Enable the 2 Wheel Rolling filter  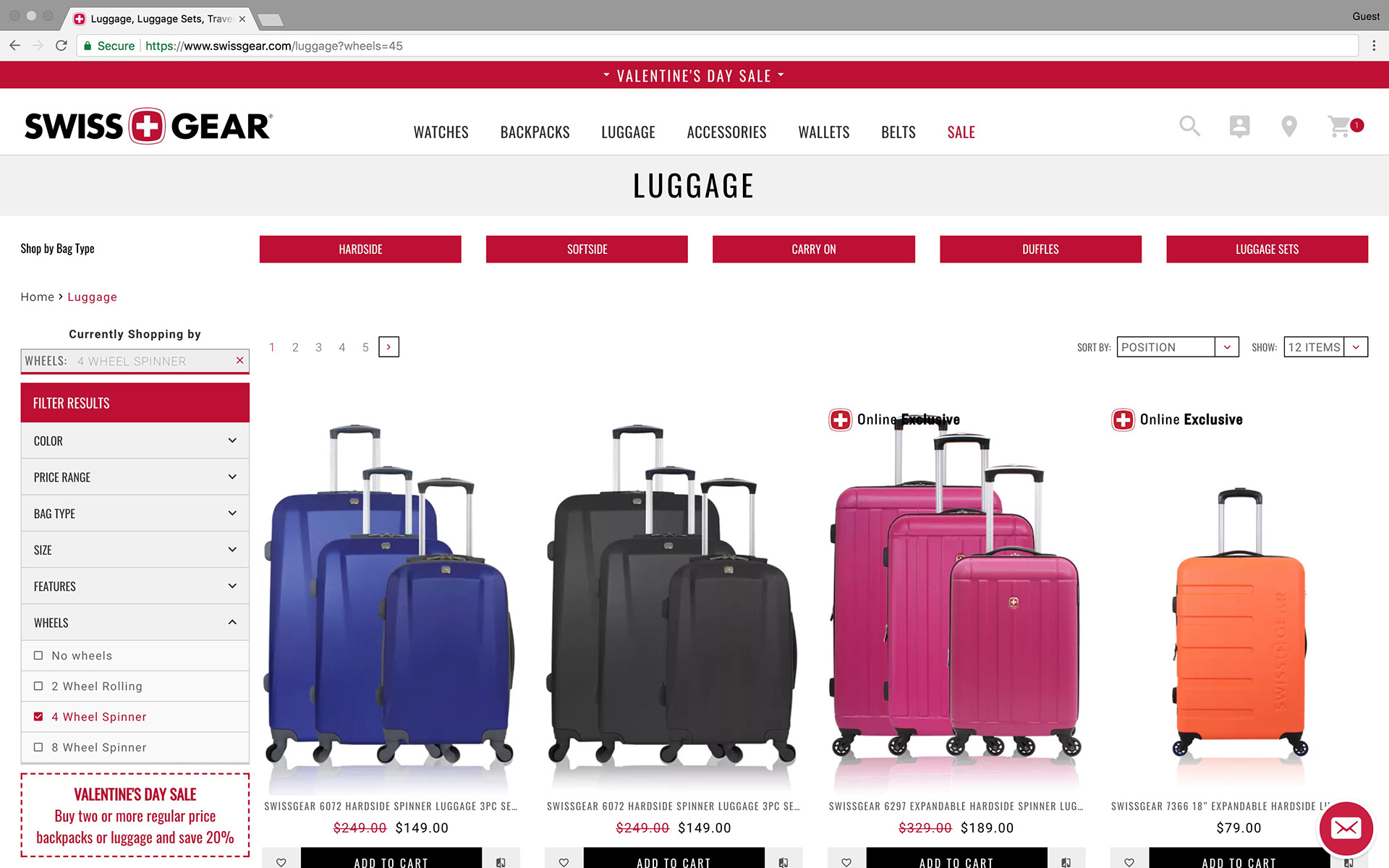coord(38,686)
